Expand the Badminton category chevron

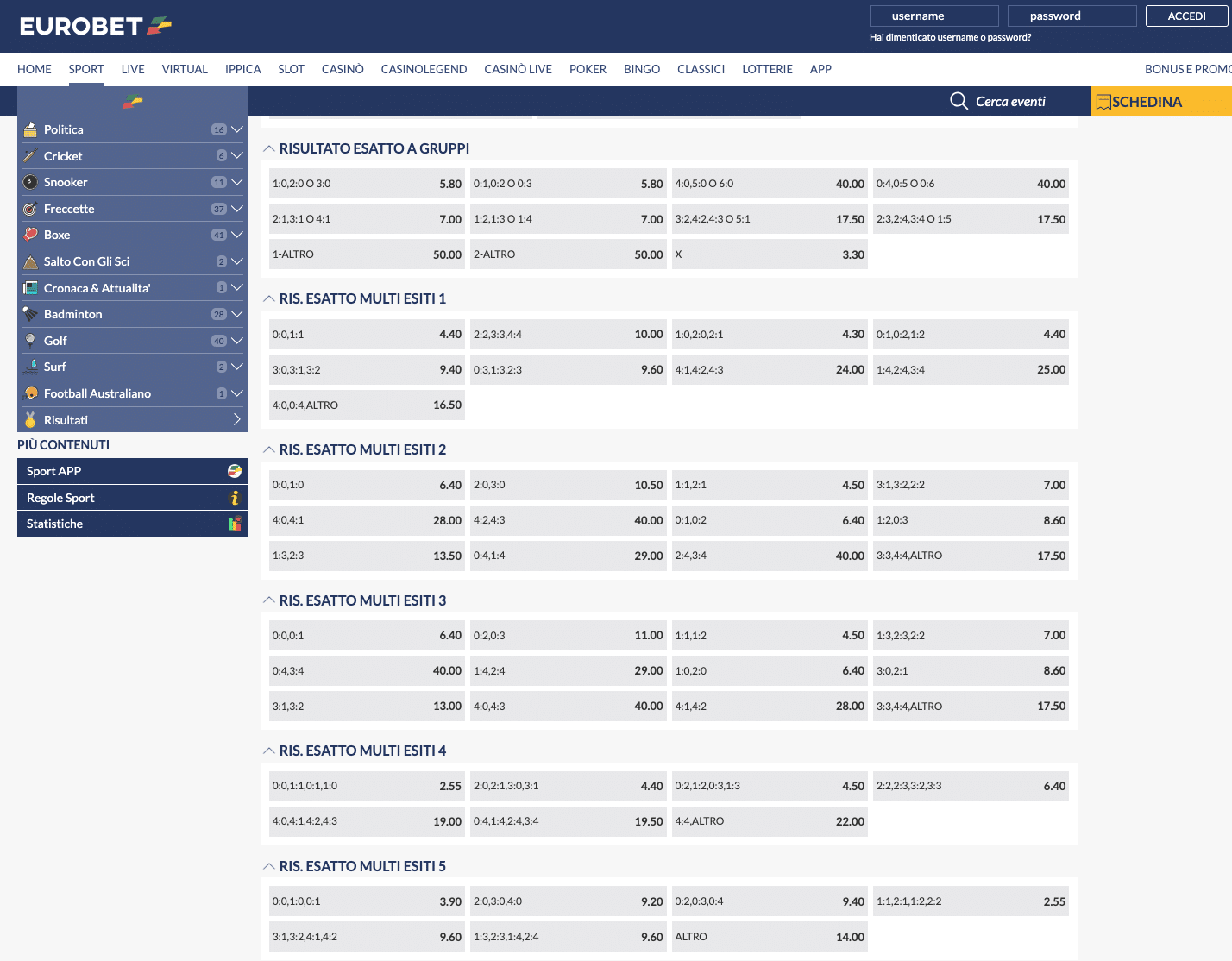point(237,314)
